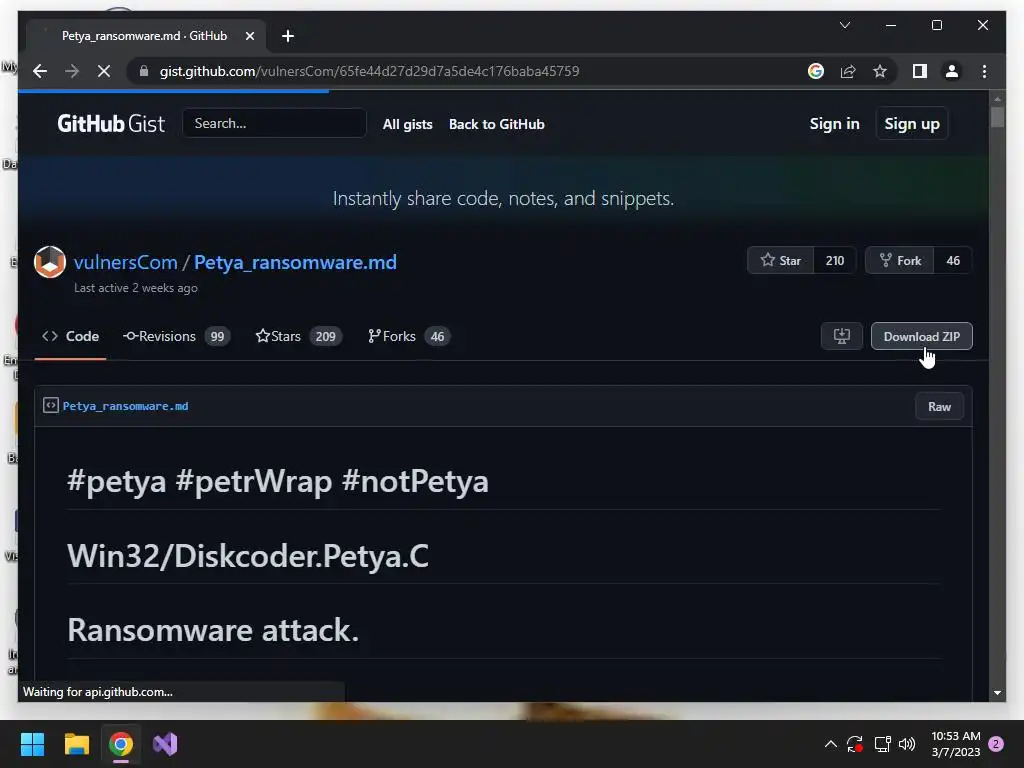Close the Petya_ransomware.md tab
This screenshot has width=1024, height=768.
(249, 36)
